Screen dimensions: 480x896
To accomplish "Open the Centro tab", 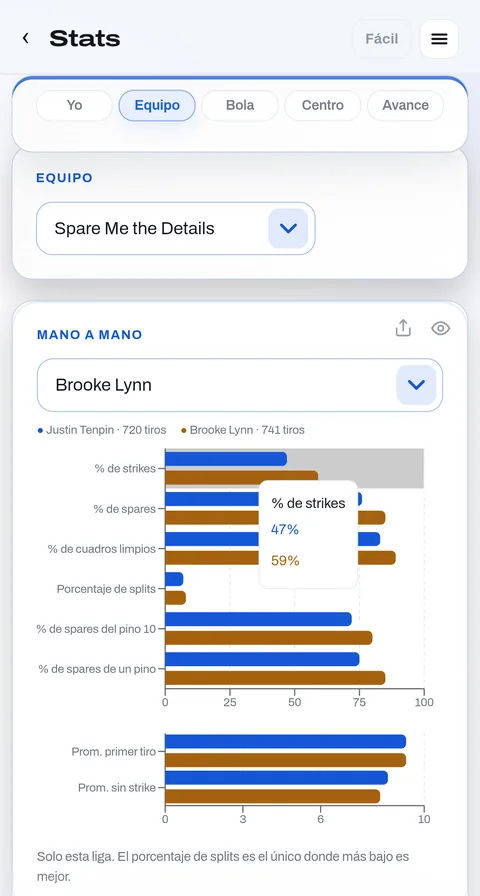I will [323, 105].
